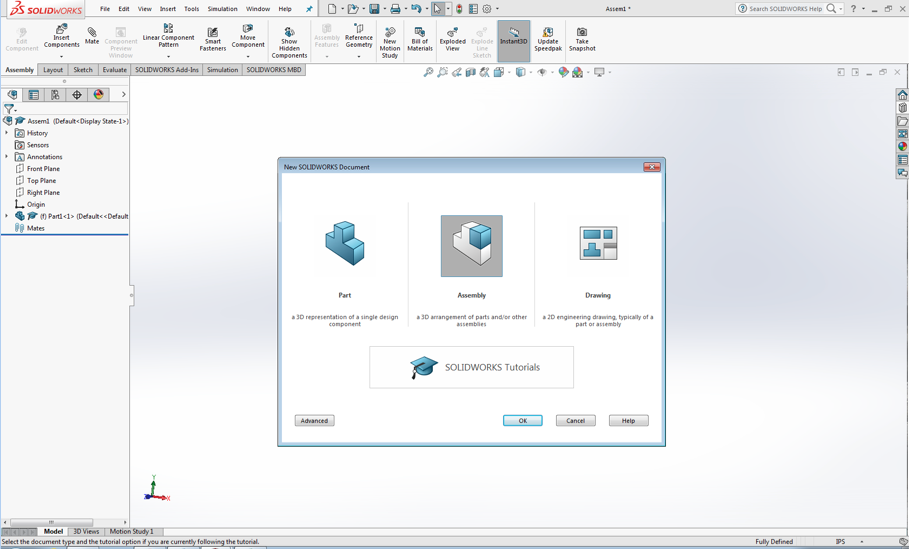Click the New document icon
Screen dimensions: 909x549
pyautogui.click(x=332, y=9)
